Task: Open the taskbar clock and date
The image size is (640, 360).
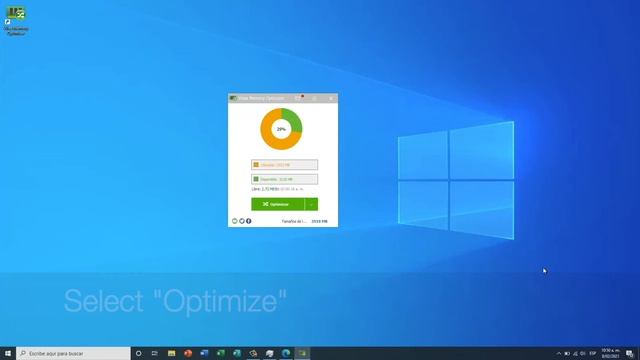Action: 610,353
